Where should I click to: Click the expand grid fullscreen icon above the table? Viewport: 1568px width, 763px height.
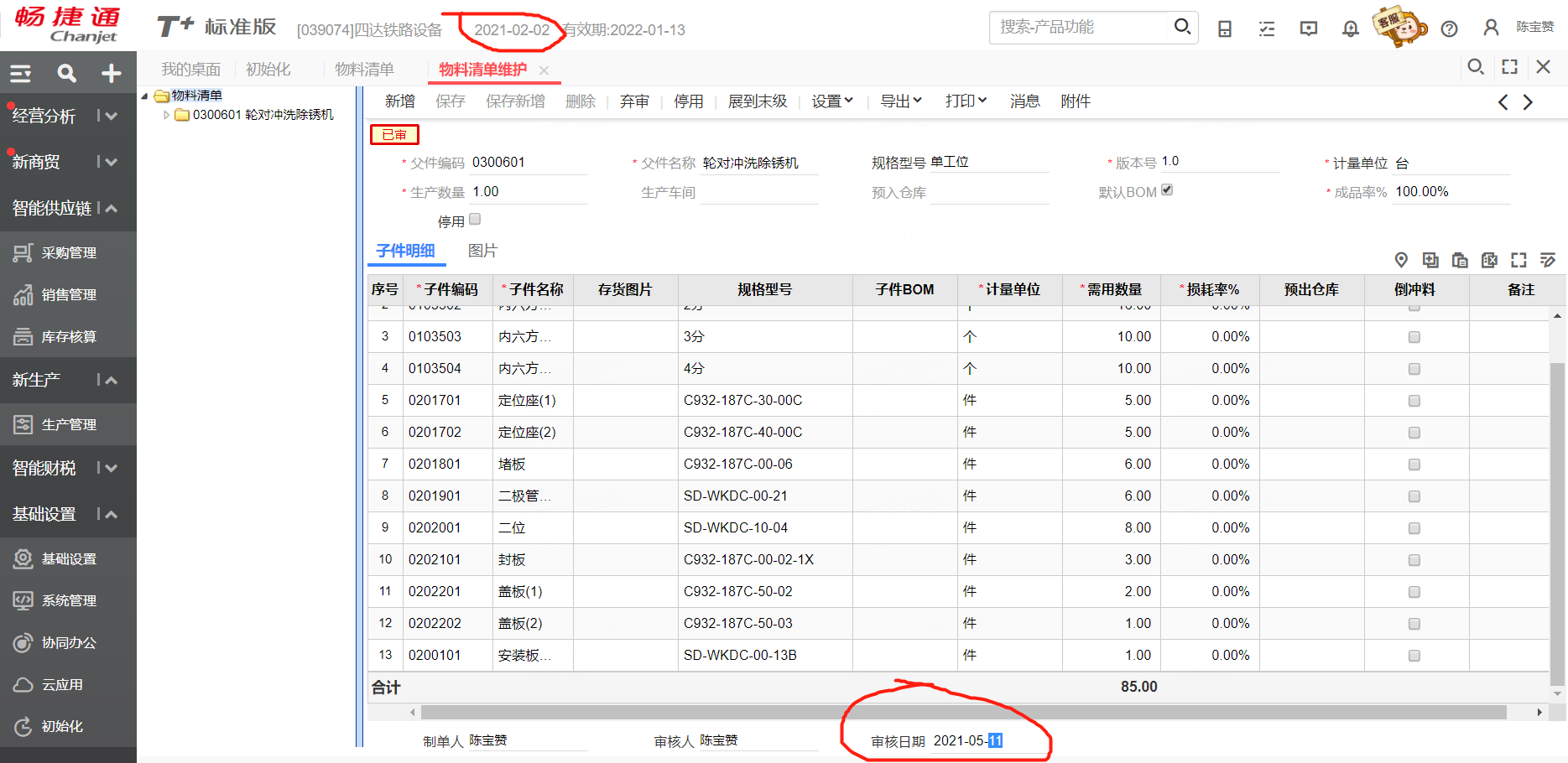coord(1519,260)
